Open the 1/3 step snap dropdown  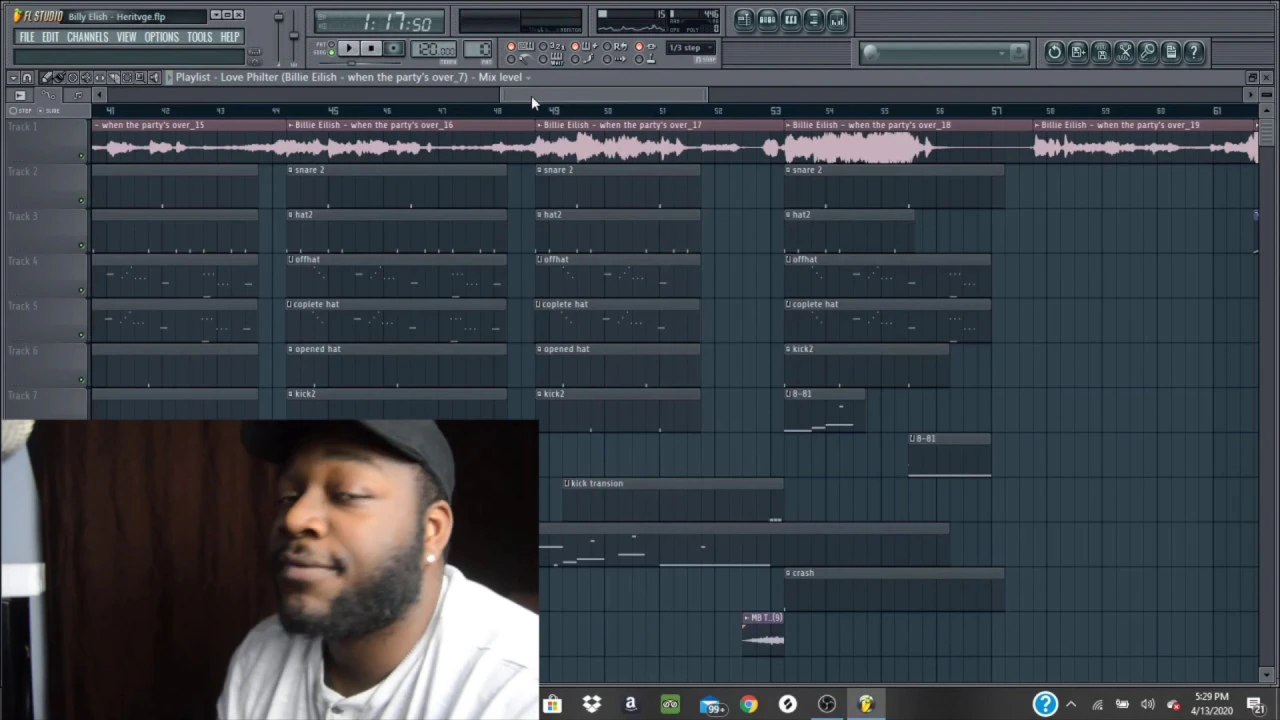(690, 48)
